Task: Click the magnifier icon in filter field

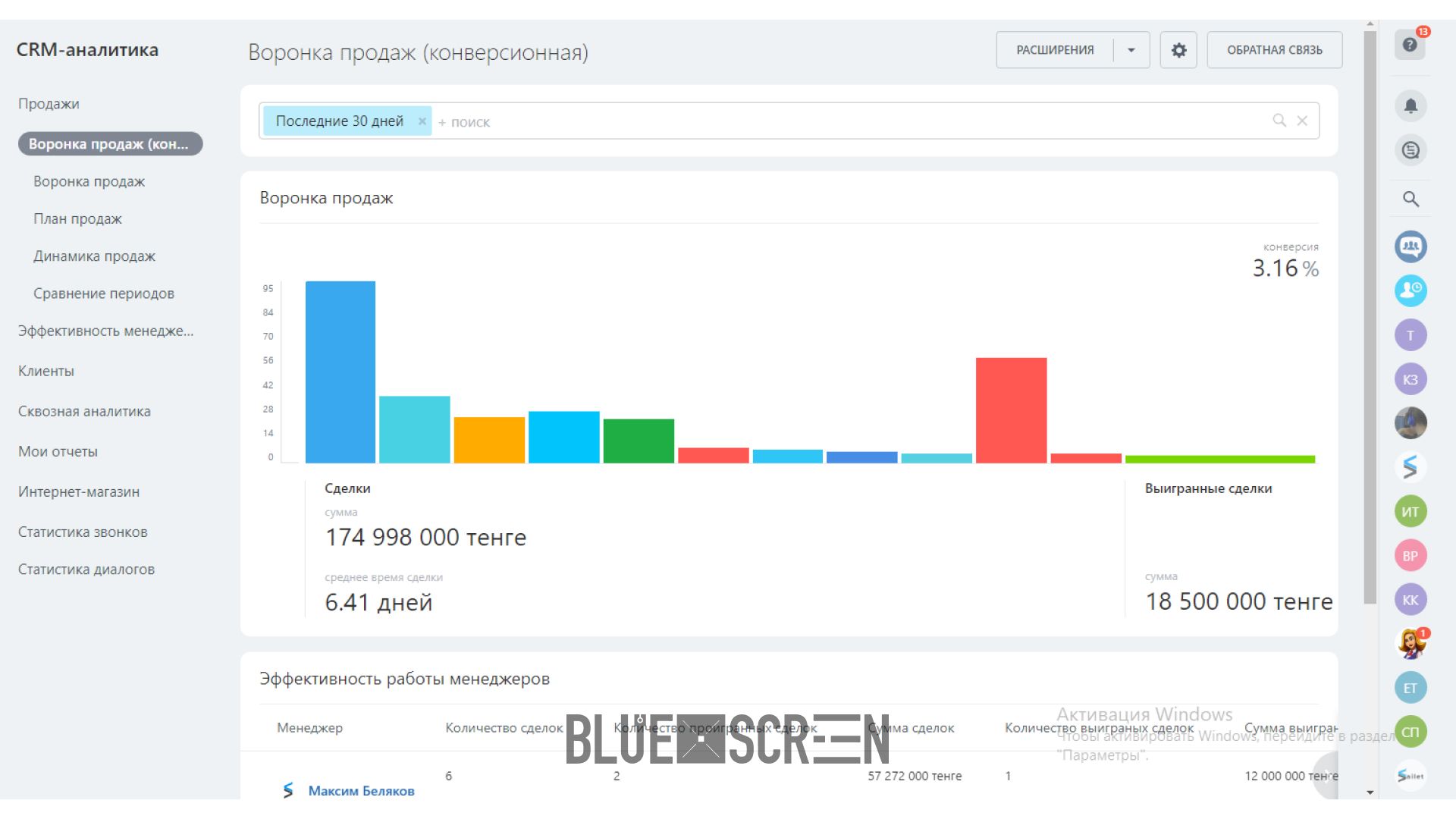Action: 1279,121
